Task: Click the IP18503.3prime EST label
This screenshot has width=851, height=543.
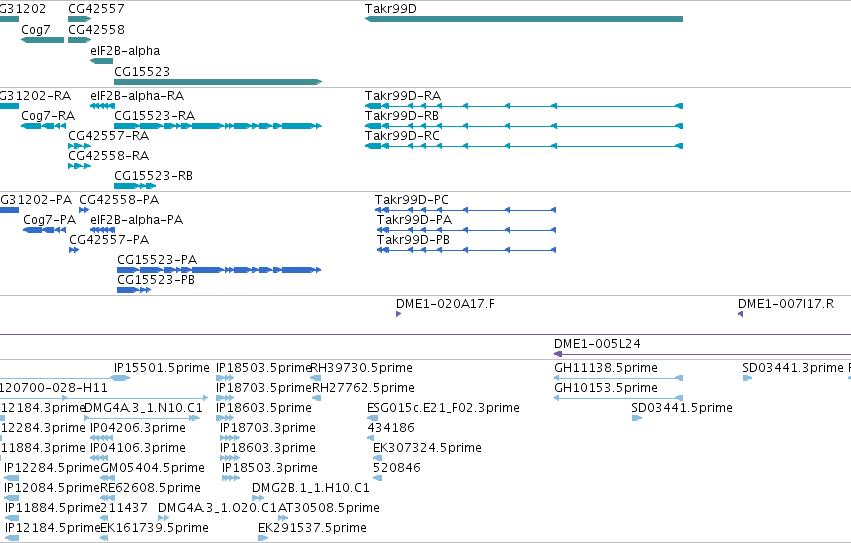Action: point(270,468)
